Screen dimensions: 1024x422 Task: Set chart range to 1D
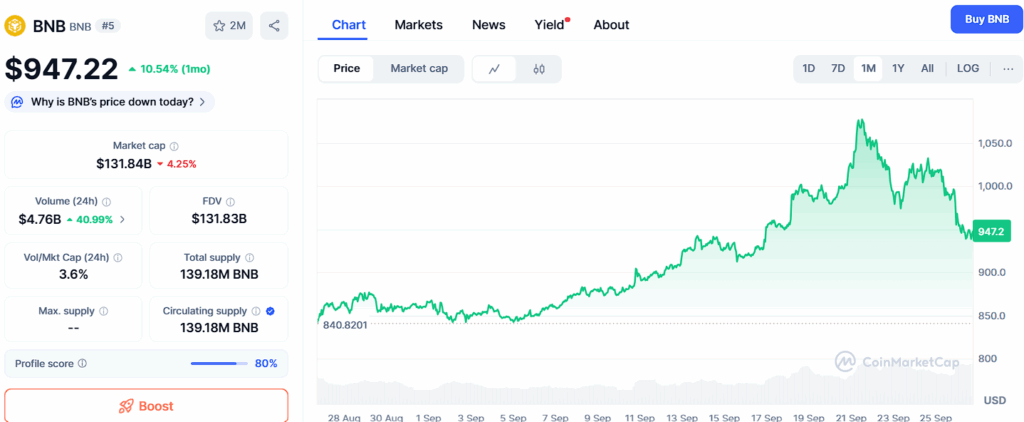click(x=808, y=69)
